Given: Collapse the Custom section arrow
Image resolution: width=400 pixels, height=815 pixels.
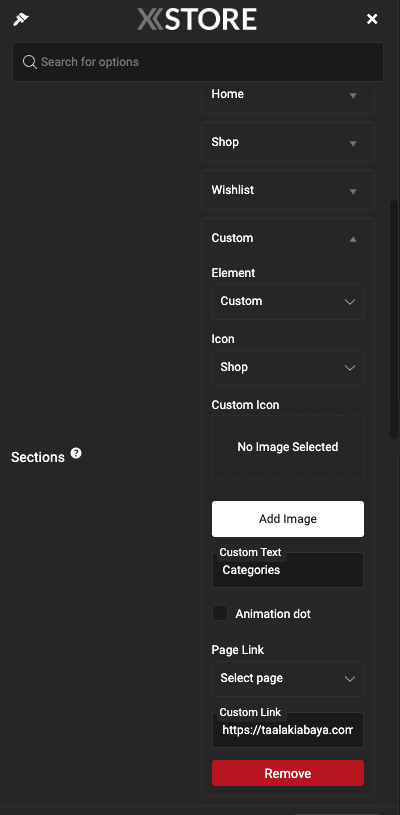Looking at the screenshot, I should pos(353,239).
